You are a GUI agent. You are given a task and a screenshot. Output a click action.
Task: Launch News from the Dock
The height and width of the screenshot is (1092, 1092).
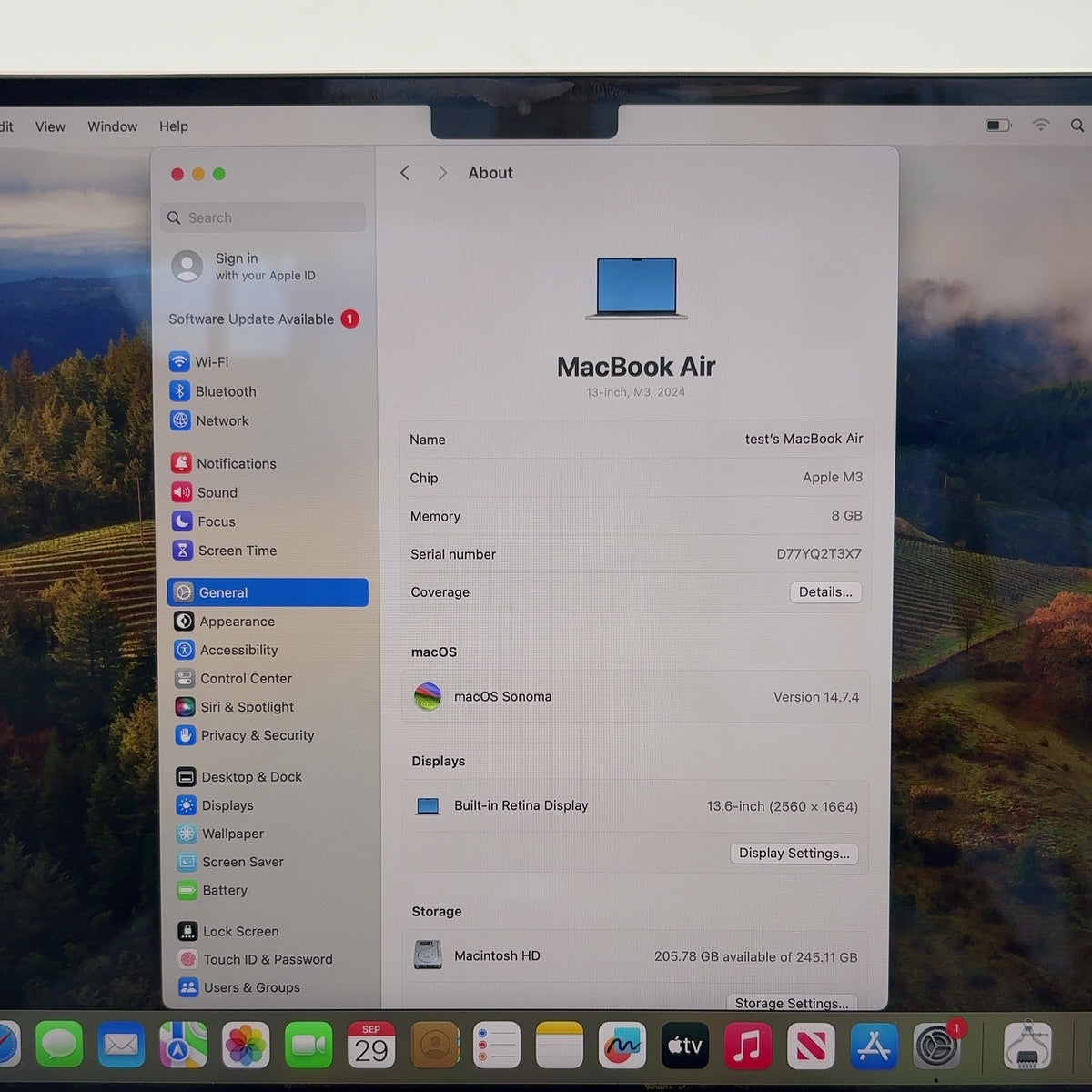coord(810,1045)
